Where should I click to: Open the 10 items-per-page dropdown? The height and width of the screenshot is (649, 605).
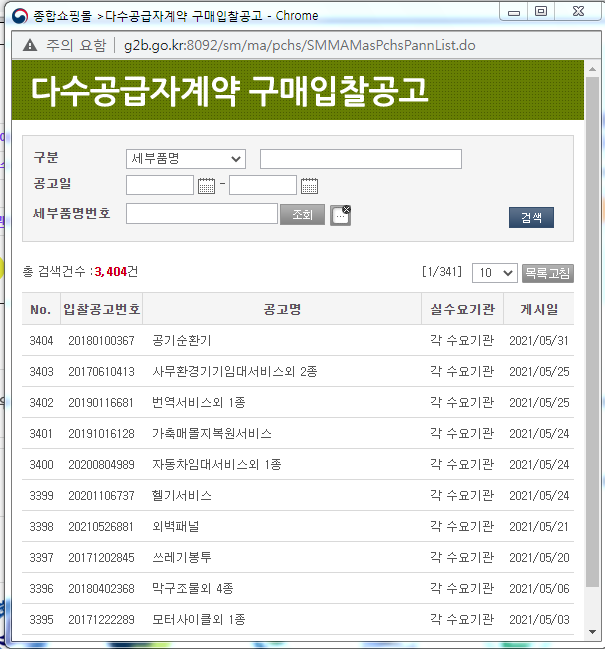(x=495, y=273)
